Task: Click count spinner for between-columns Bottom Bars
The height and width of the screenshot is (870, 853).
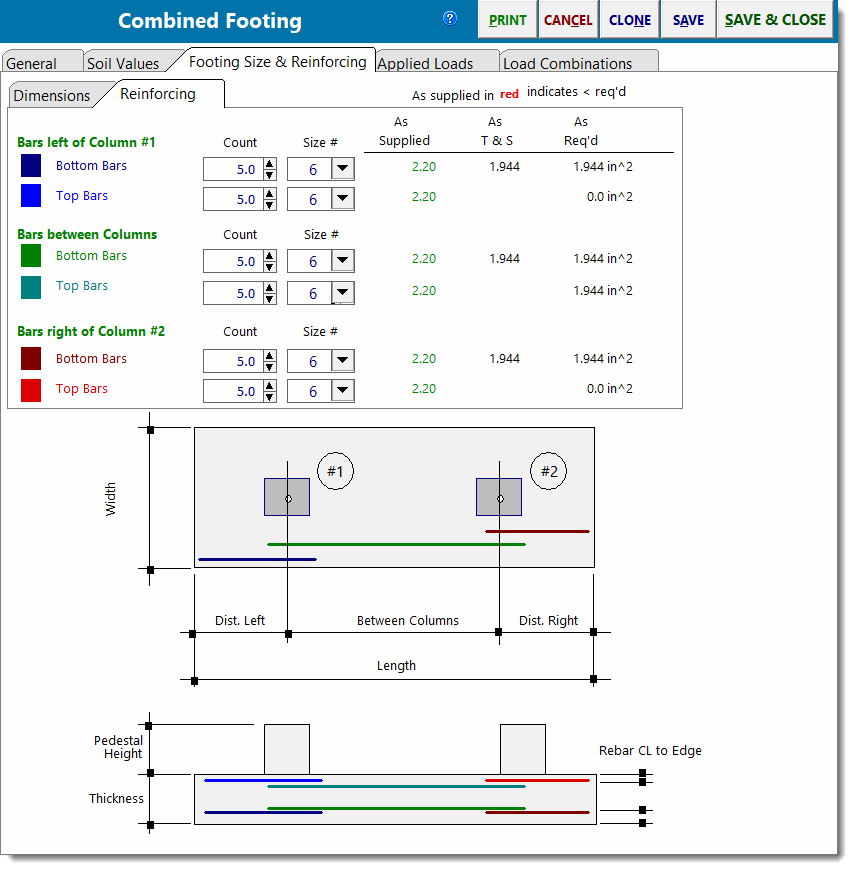Action: coord(269,261)
